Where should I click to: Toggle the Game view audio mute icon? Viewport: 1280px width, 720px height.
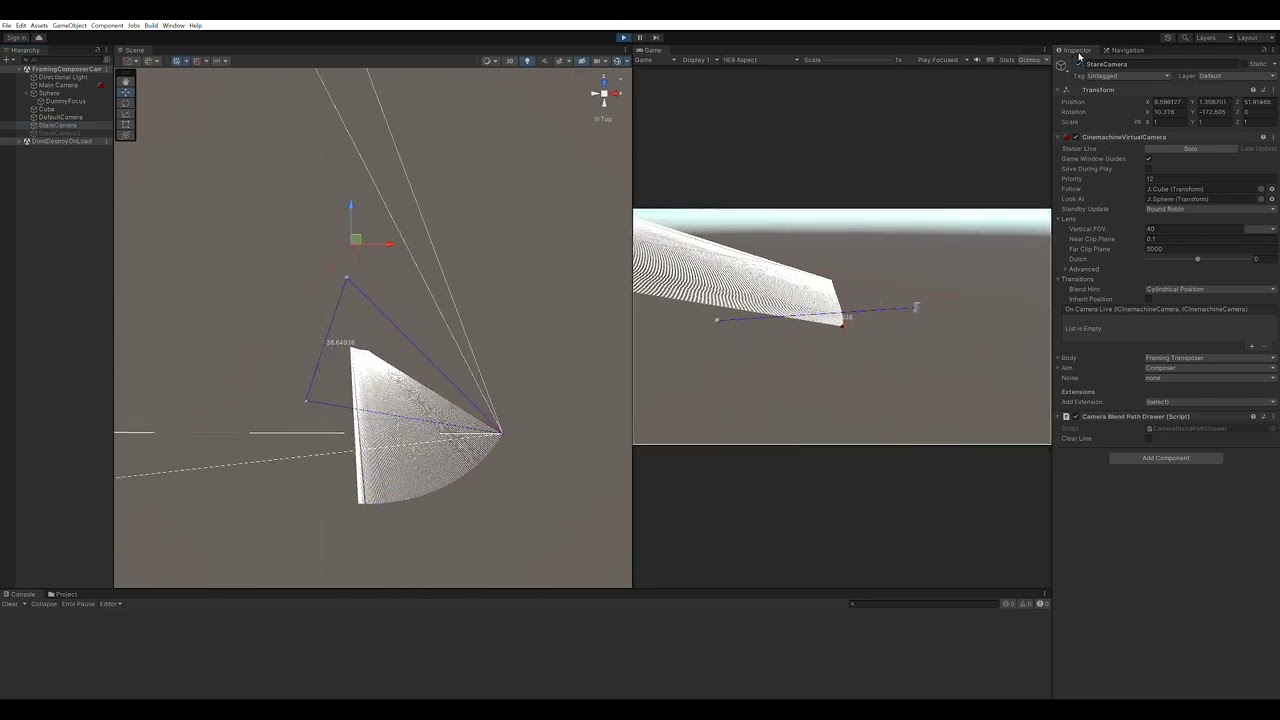(975, 59)
